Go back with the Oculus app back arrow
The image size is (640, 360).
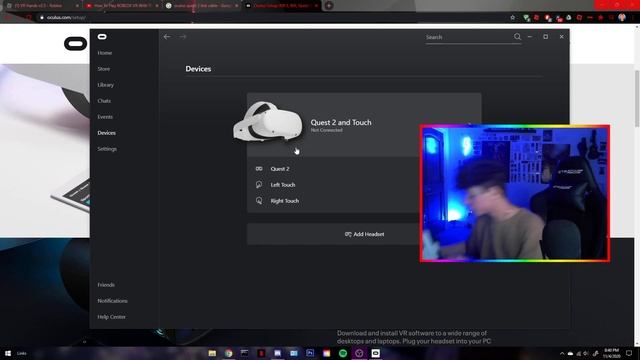[167, 37]
